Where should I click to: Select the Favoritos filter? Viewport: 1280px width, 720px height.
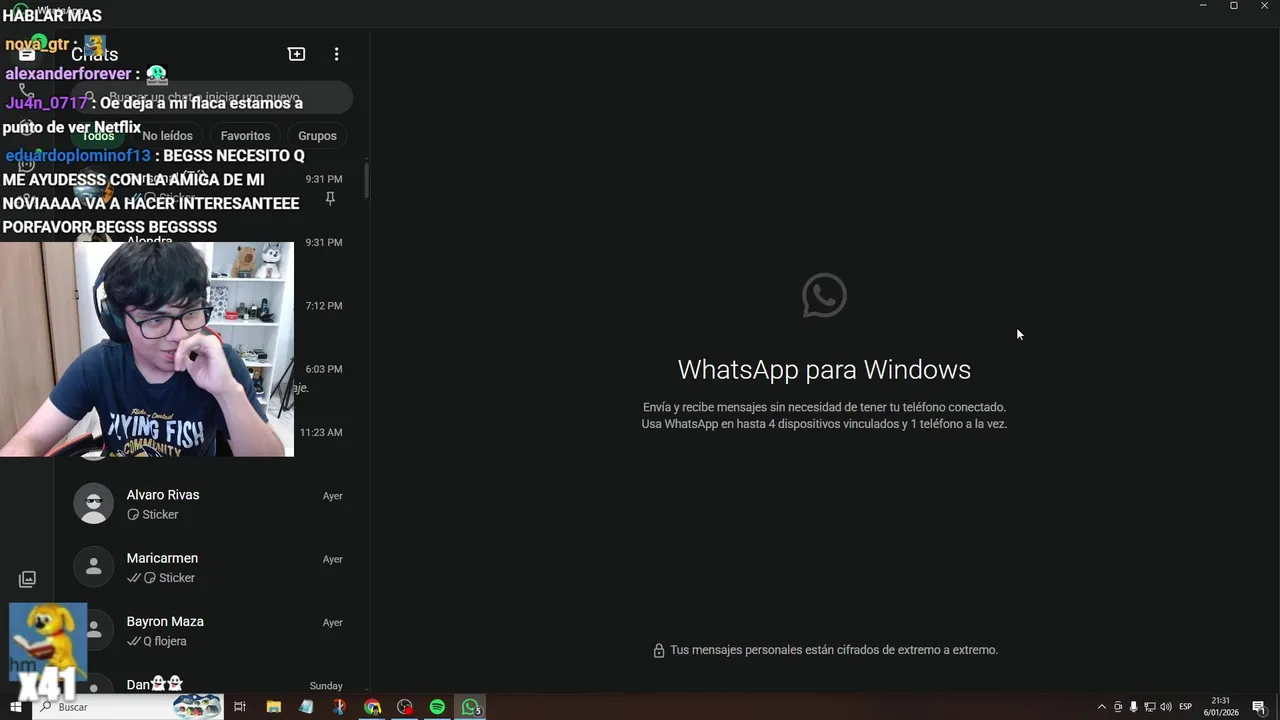tap(245, 136)
